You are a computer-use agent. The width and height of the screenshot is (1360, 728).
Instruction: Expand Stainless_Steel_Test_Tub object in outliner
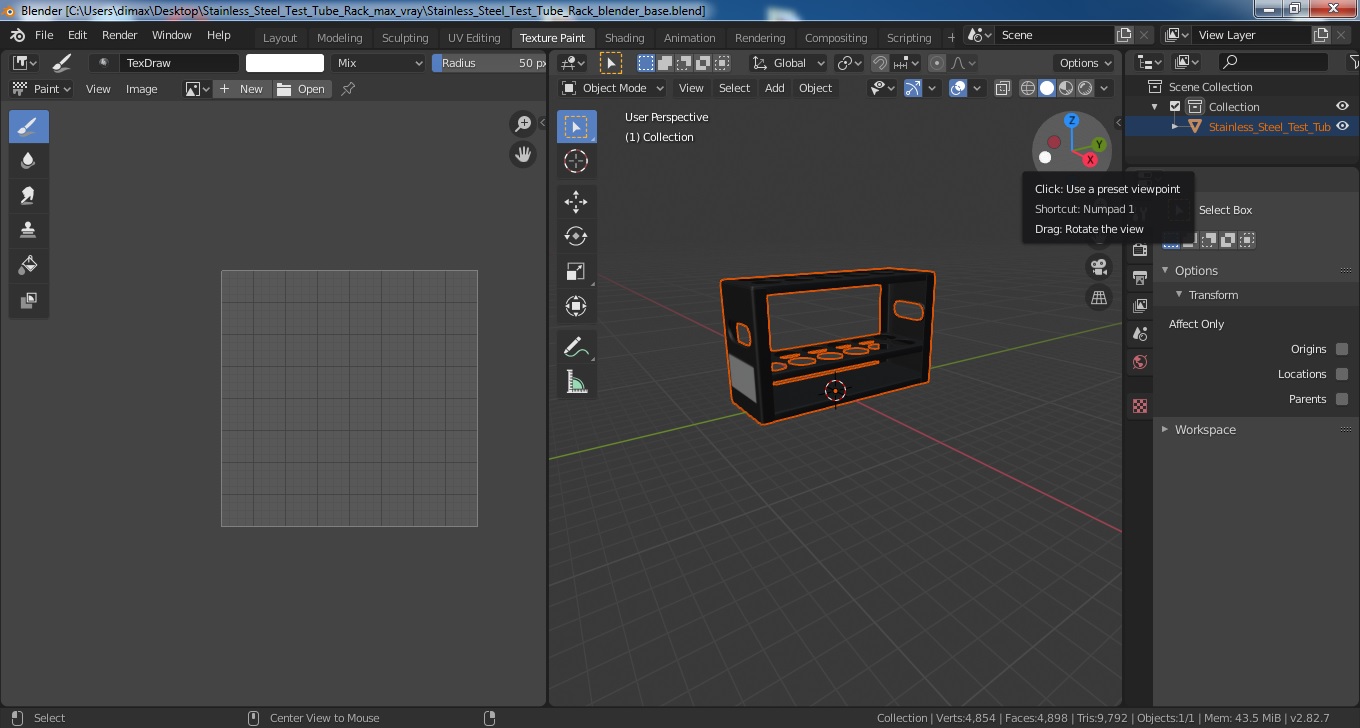click(1176, 127)
